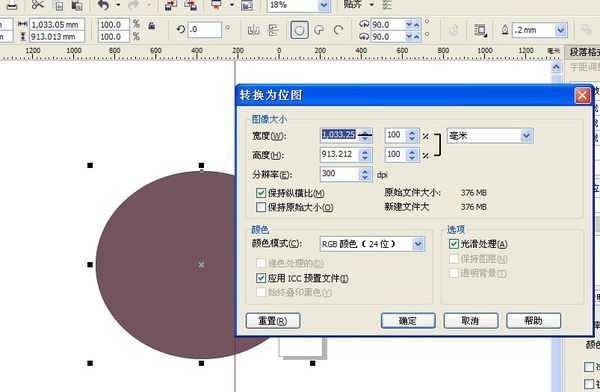This screenshot has height=392, width=600.
Task: Click the outline pen nib icon
Action: 505,30
